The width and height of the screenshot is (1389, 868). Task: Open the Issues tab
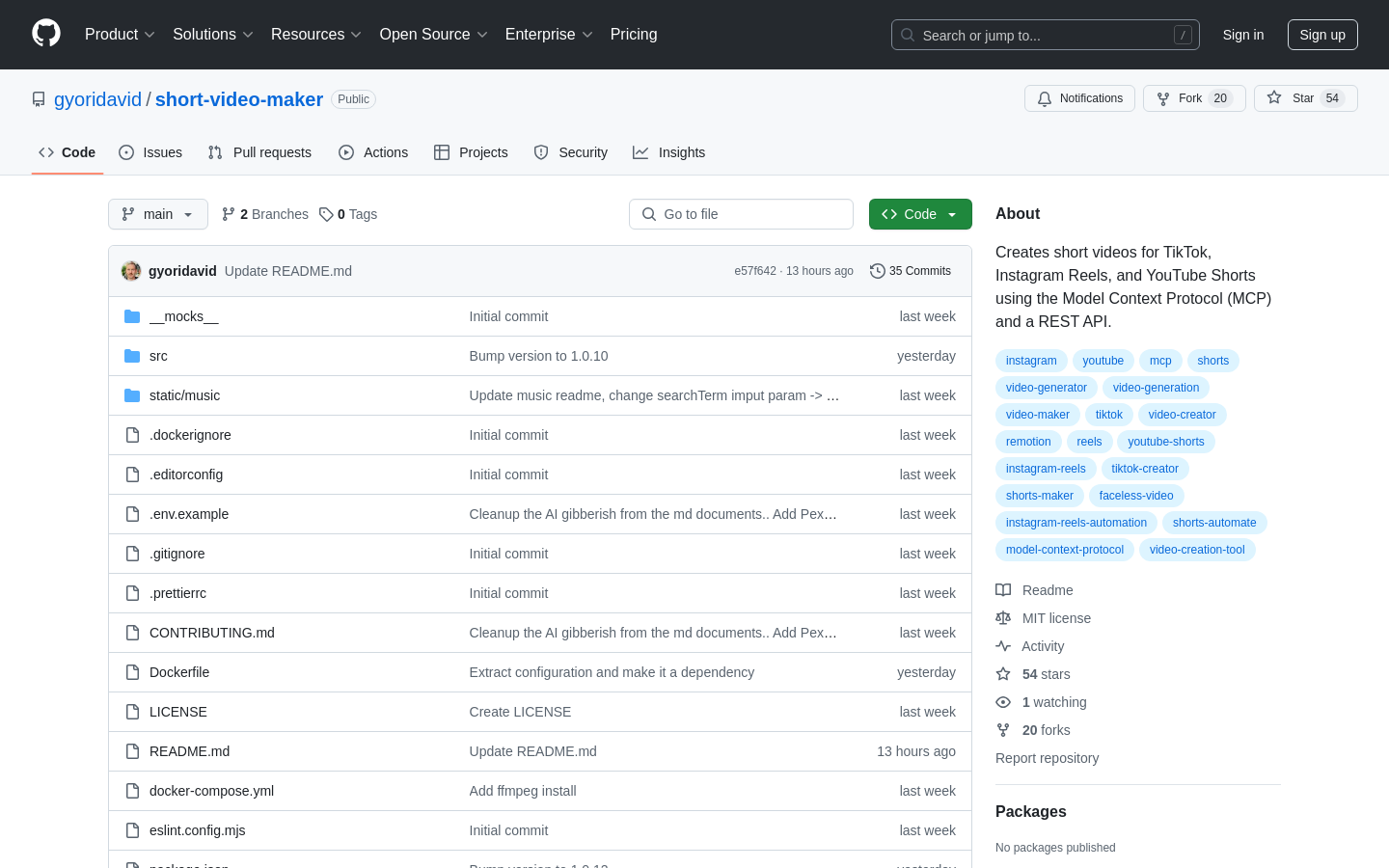click(x=150, y=152)
